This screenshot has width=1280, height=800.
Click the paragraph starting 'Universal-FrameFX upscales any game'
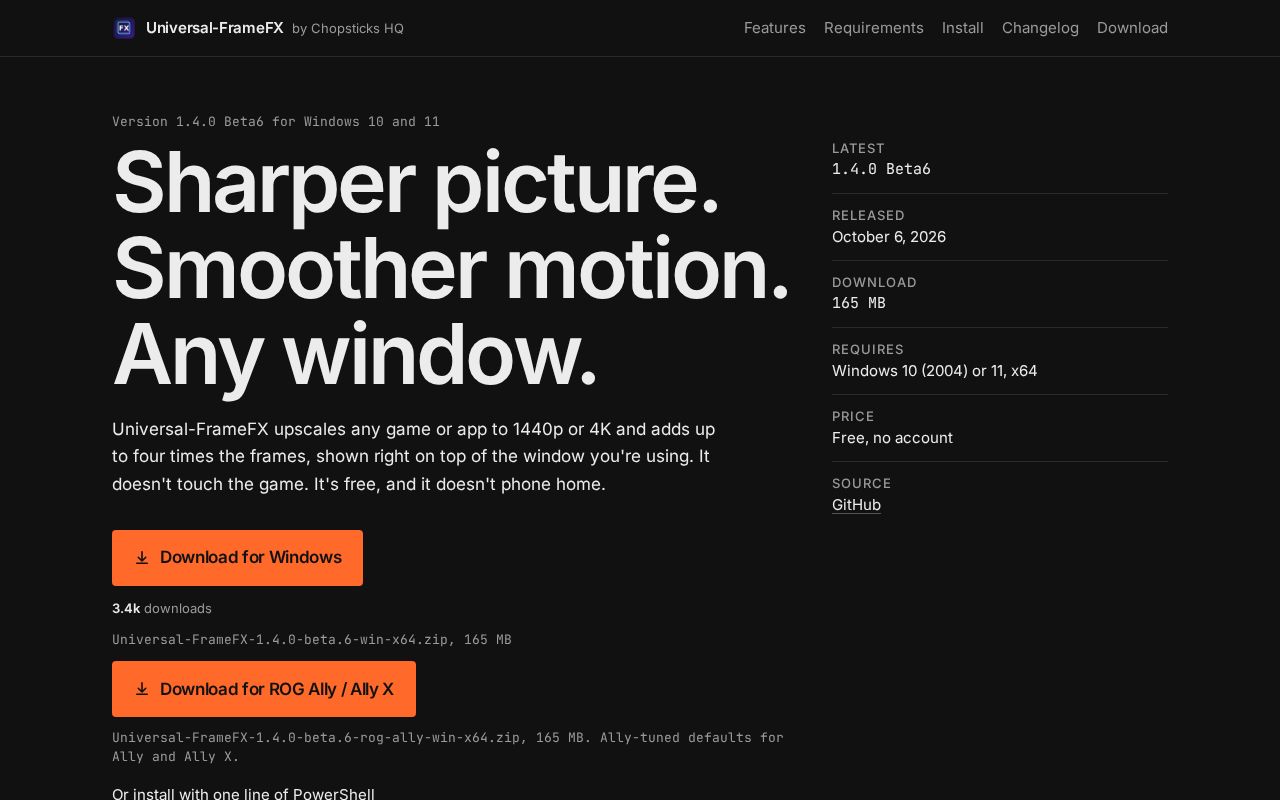[x=414, y=457]
